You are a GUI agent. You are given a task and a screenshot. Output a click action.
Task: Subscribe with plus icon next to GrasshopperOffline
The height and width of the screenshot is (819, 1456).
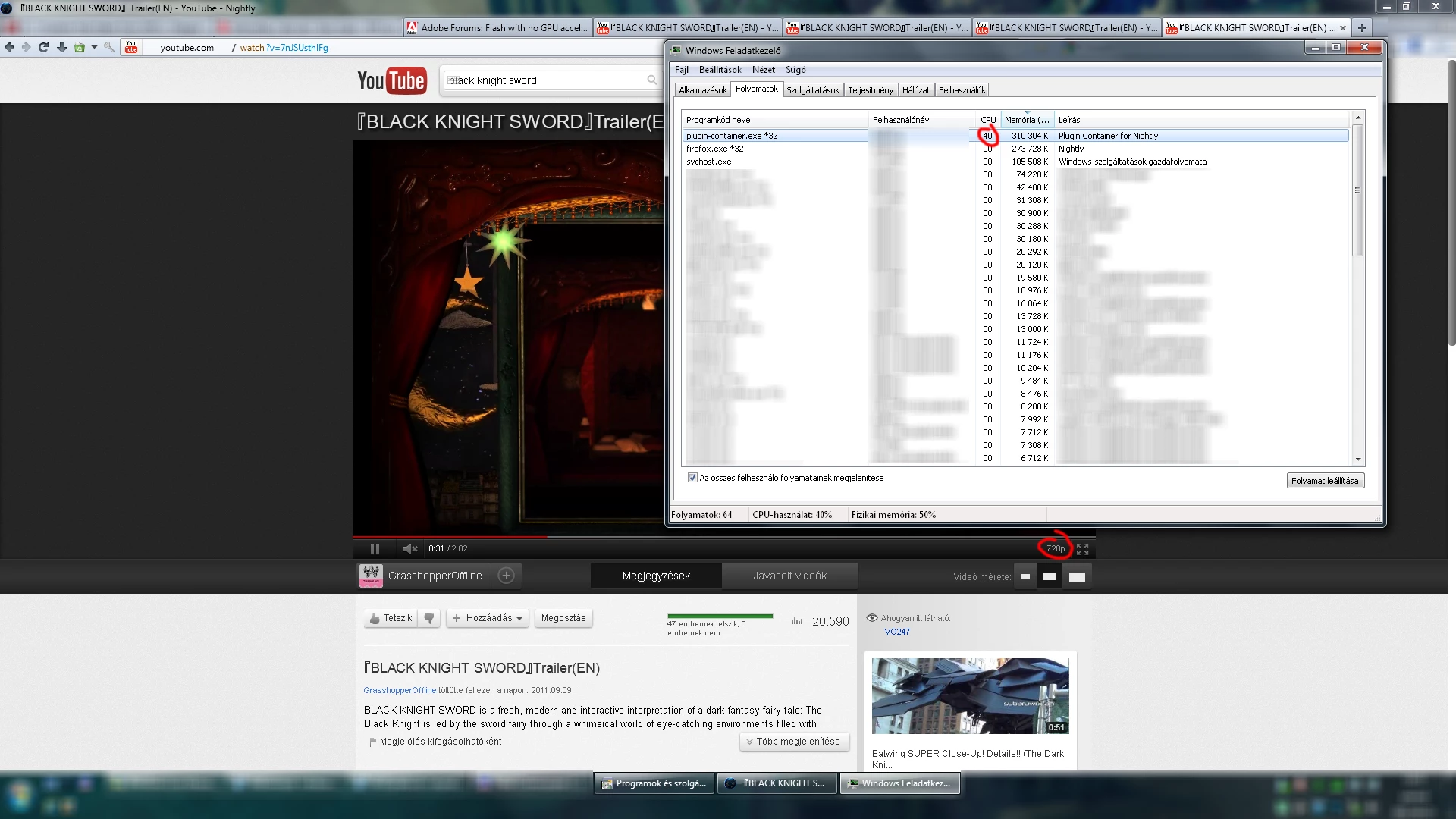pyautogui.click(x=507, y=576)
